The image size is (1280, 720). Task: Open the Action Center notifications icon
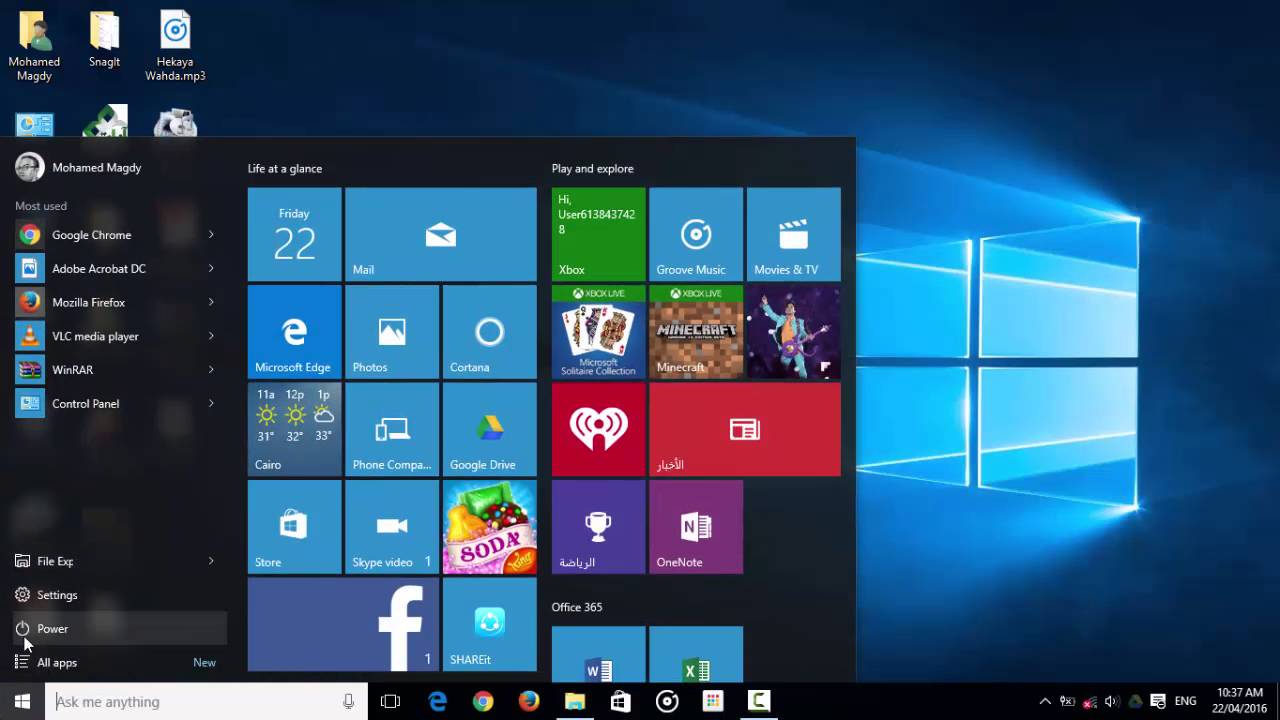(x=1158, y=701)
